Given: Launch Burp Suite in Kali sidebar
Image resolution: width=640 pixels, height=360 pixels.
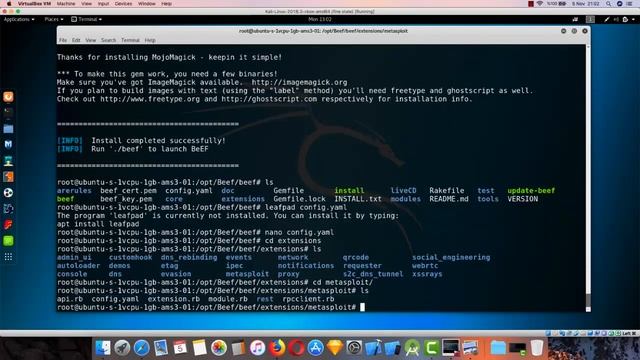Looking at the screenshot, I should click(x=8, y=177).
